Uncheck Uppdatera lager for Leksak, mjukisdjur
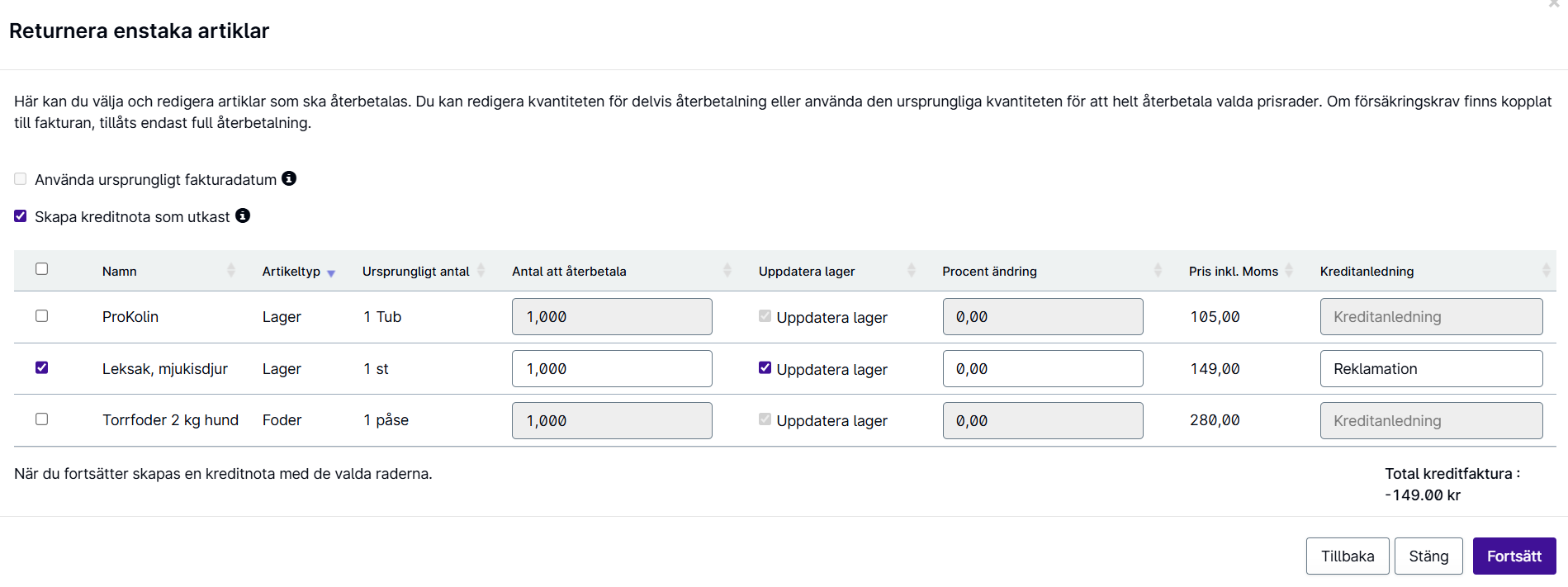The width and height of the screenshot is (1568, 587). pos(765,368)
